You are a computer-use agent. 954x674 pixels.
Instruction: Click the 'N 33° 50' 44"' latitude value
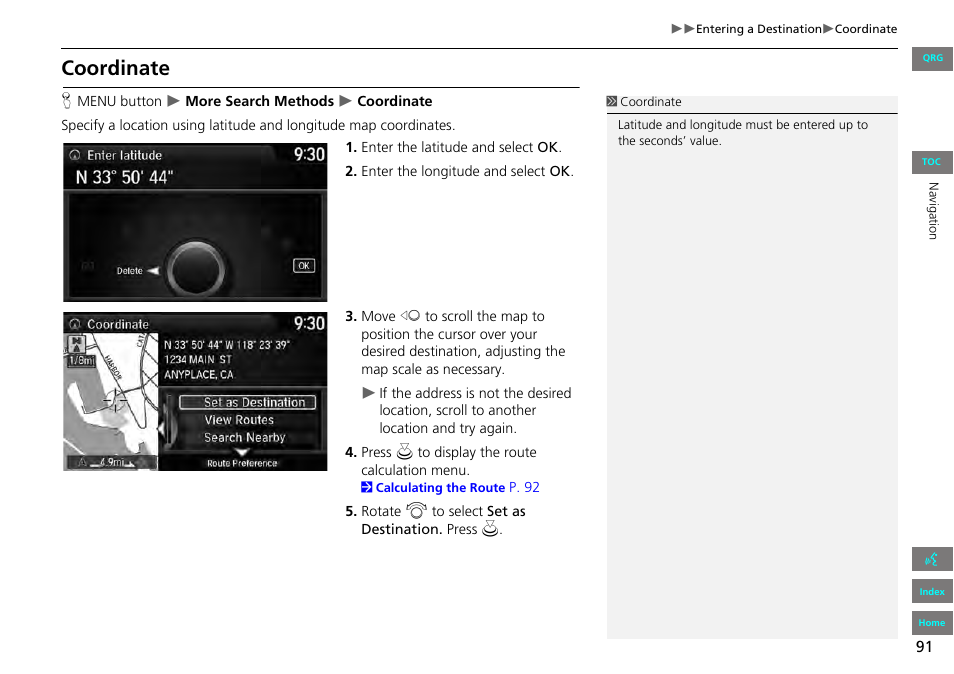click(124, 178)
